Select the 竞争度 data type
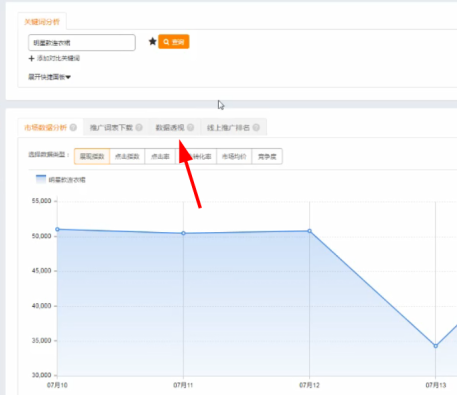The image size is (457, 396). coord(267,156)
